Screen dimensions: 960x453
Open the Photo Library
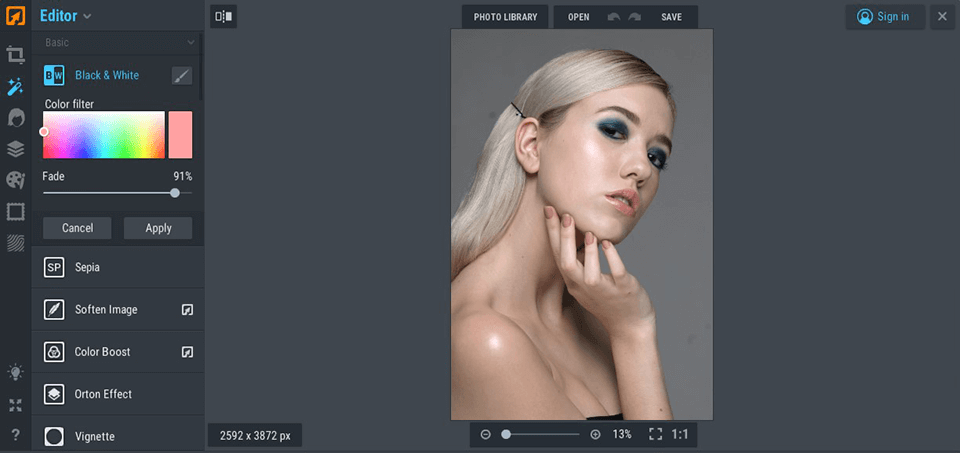tap(505, 17)
